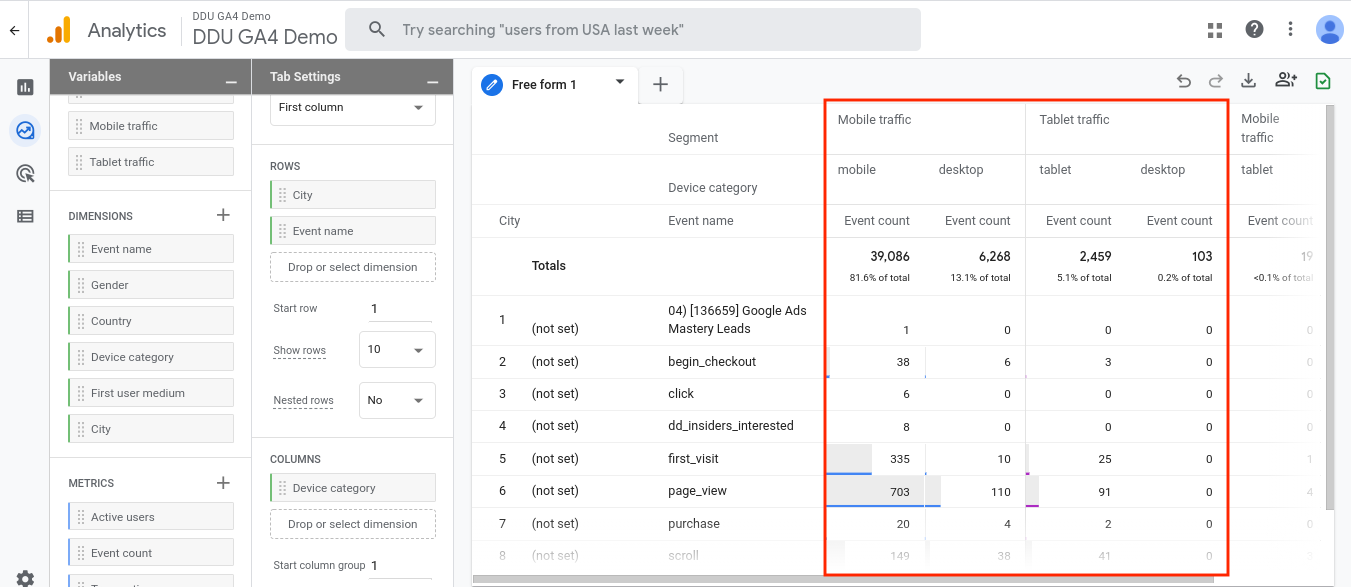Select the Gender dimension

151,285
